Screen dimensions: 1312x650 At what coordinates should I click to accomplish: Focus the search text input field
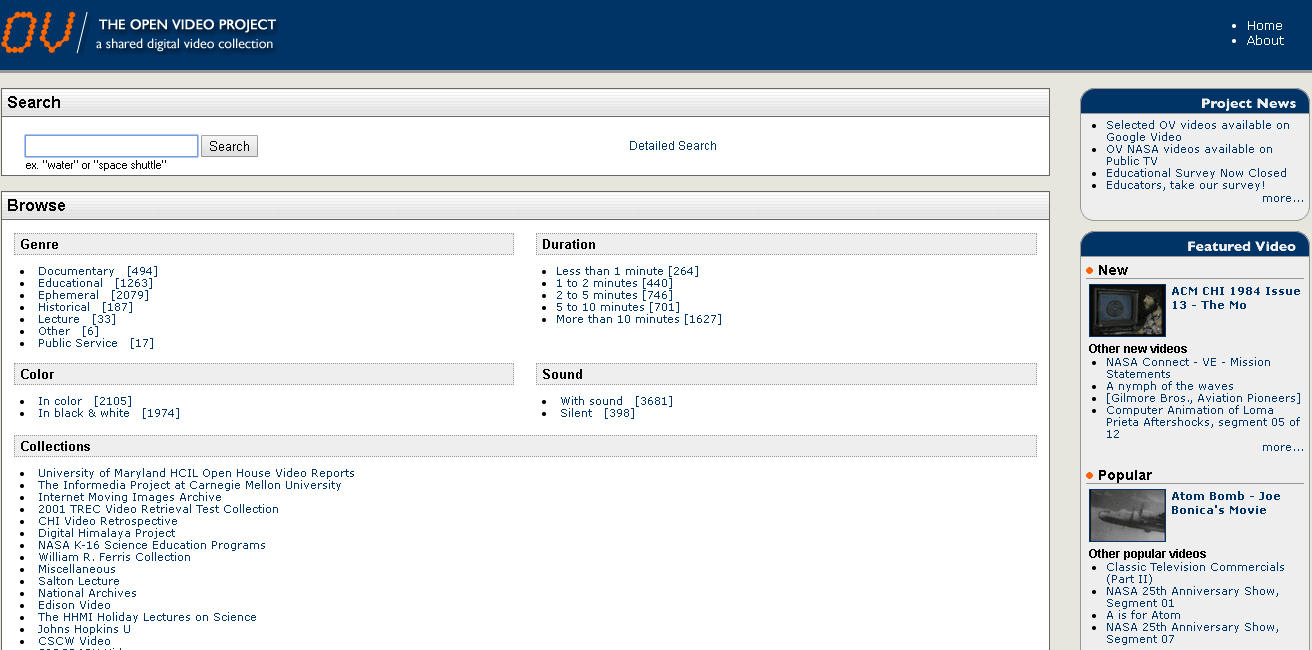click(111, 146)
